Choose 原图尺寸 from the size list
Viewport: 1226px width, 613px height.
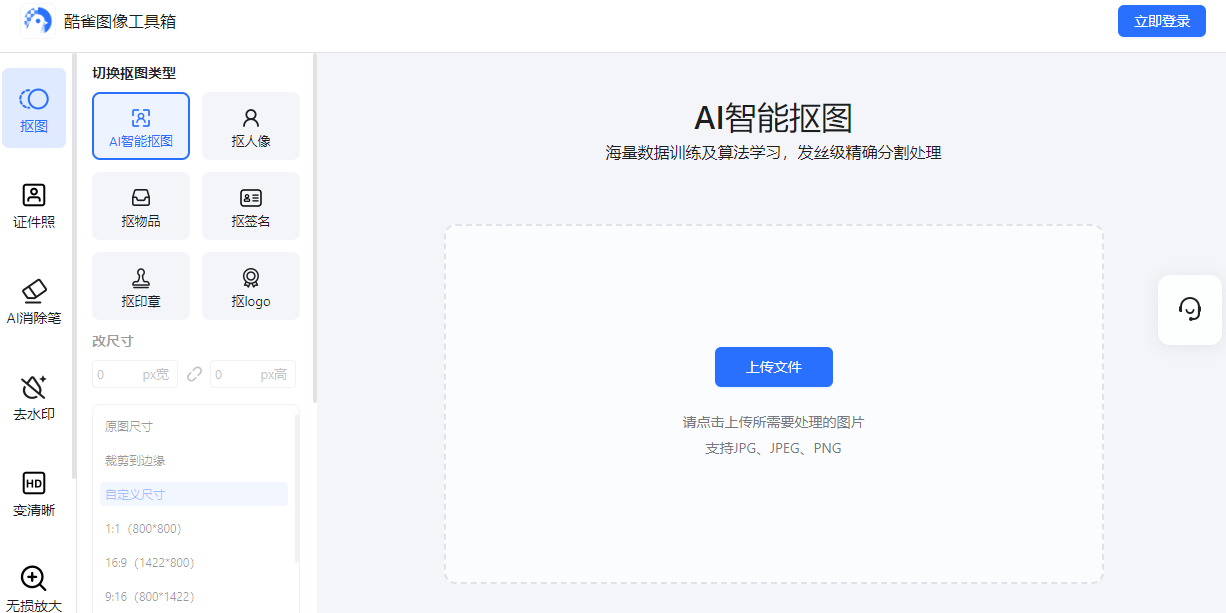pos(128,425)
